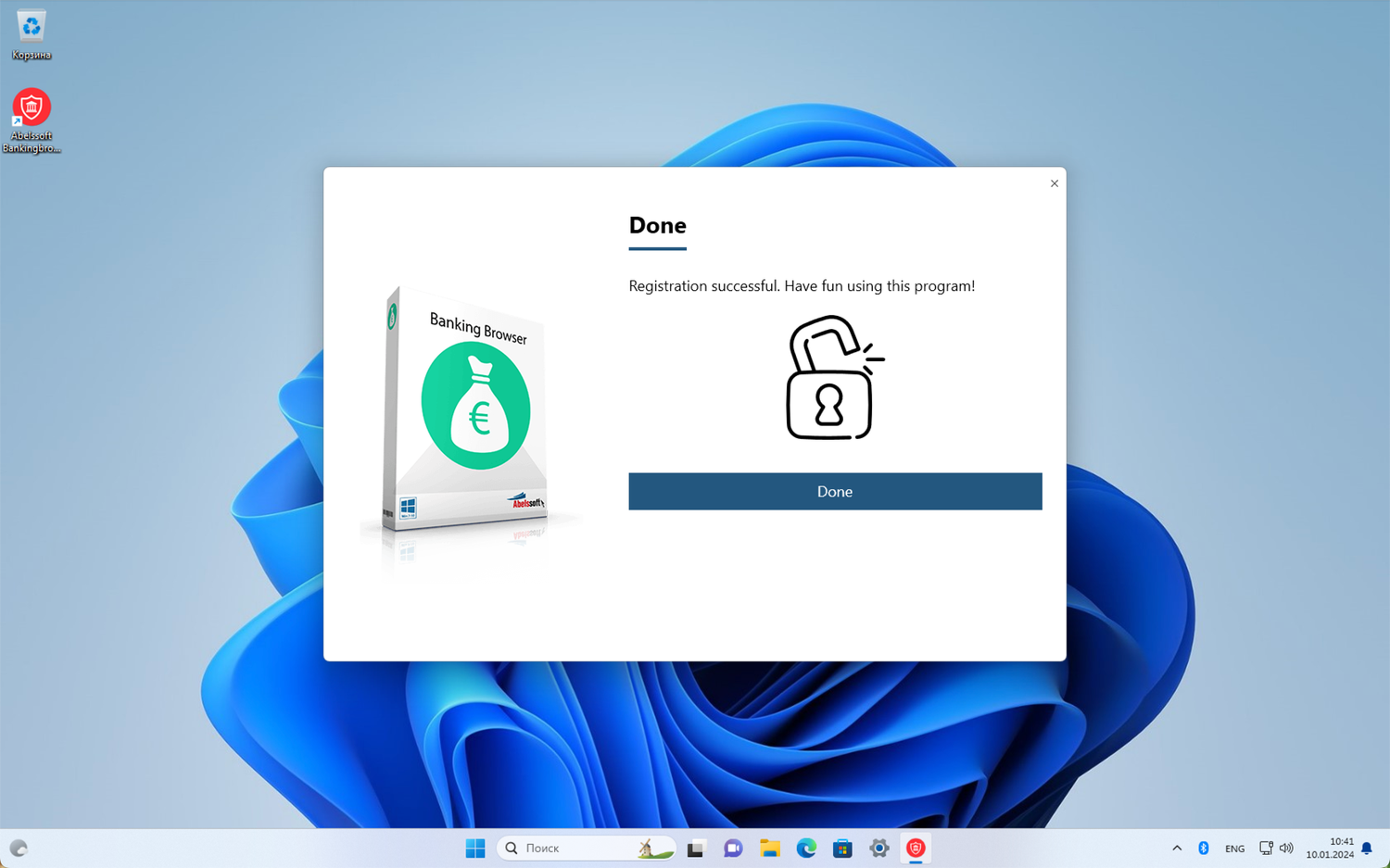Image resolution: width=1390 pixels, height=868 pixels.
Task: Select the Abelssoft Bankingbrowser desktop shortcut
Action: point(32,121)
